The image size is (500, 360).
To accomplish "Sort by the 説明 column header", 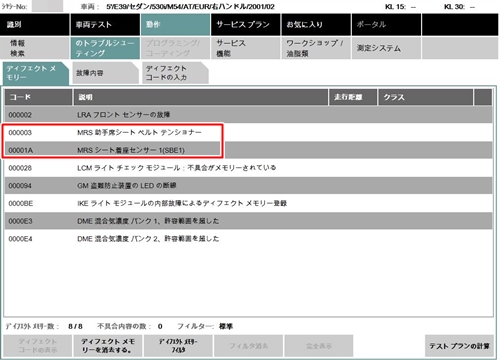I will pos(201,97).
